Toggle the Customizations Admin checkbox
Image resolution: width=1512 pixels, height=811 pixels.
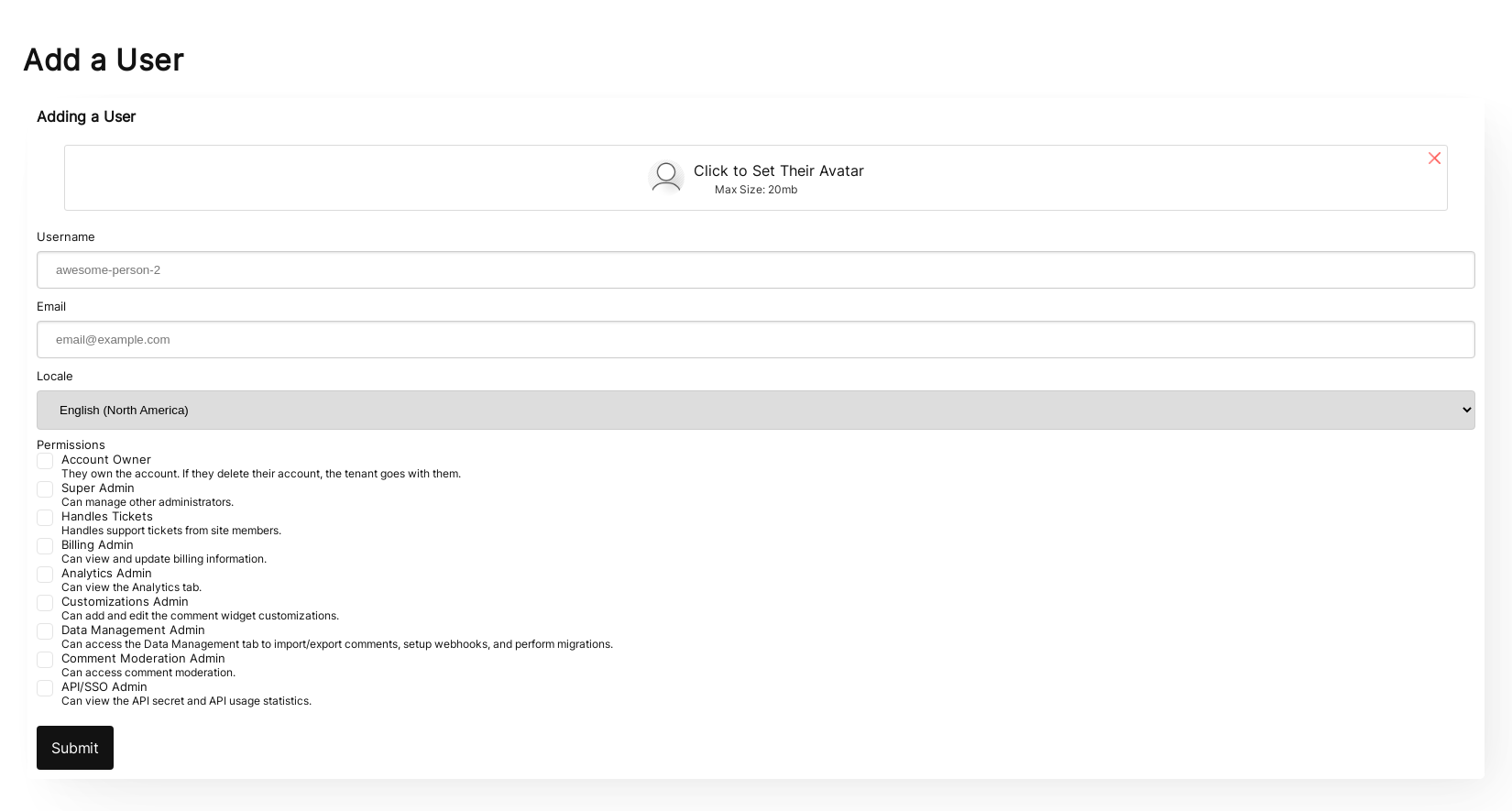point(45,603)
